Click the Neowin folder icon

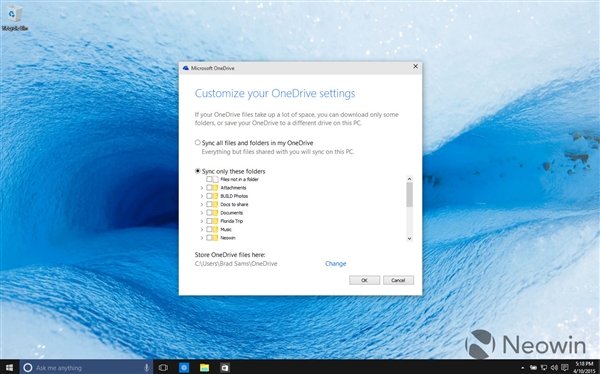tap(215, 238)
